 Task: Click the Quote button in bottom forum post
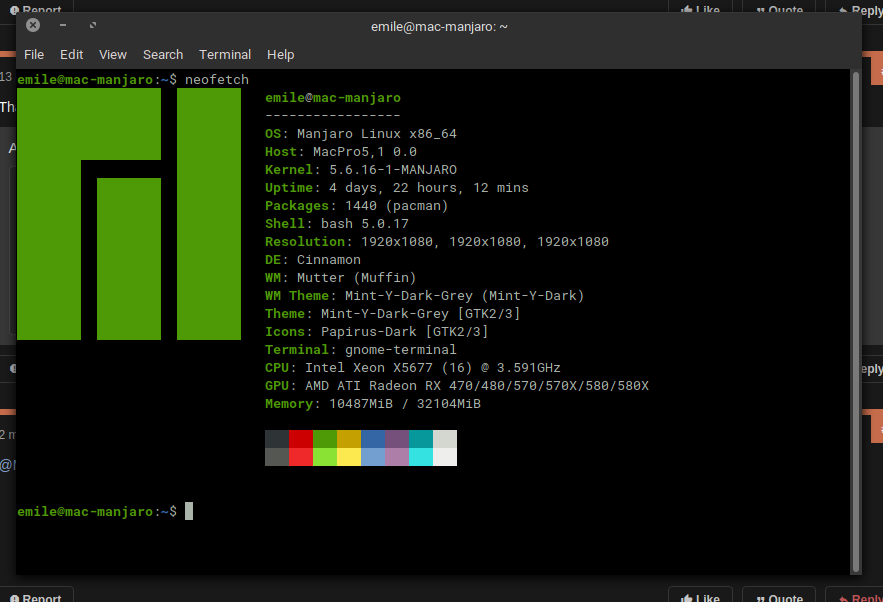[x=779, y=596]
